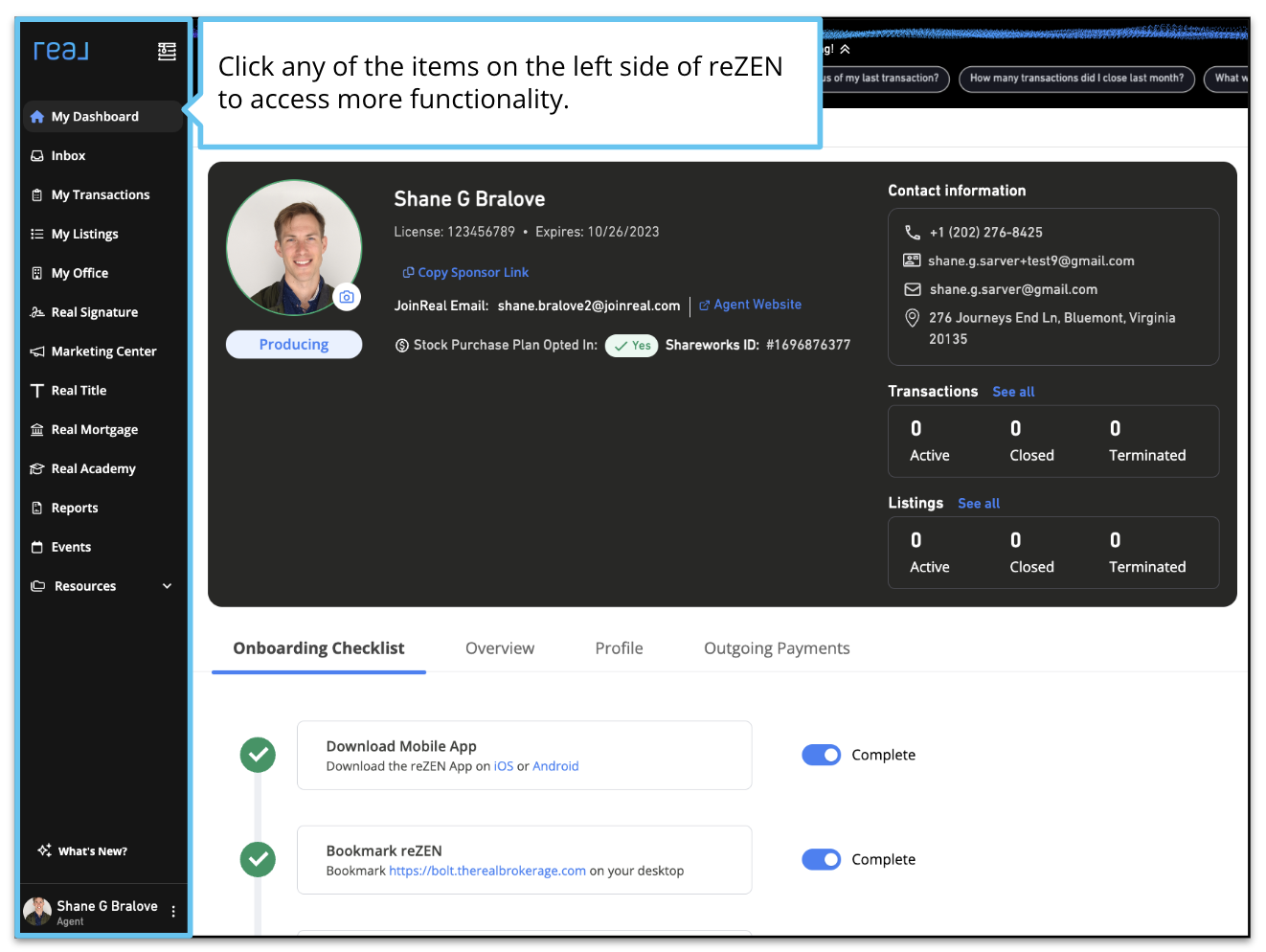Open the iOS app download link
Image resolution: width=1266 pixels, height=952 pixels.
point(504,766)
